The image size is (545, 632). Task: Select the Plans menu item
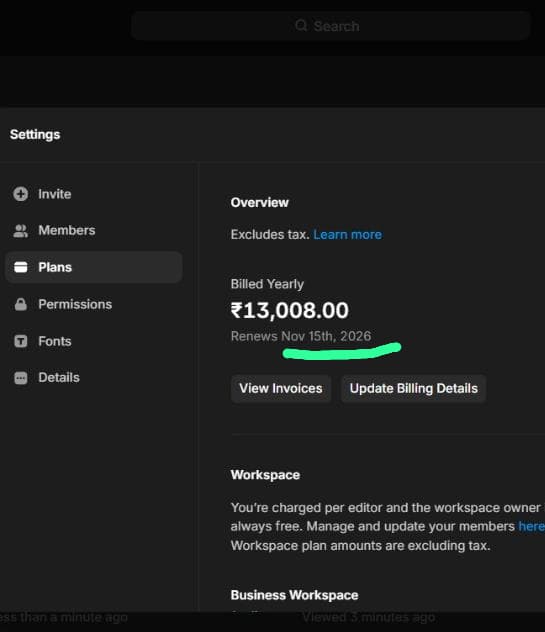(x=94, y=267)
